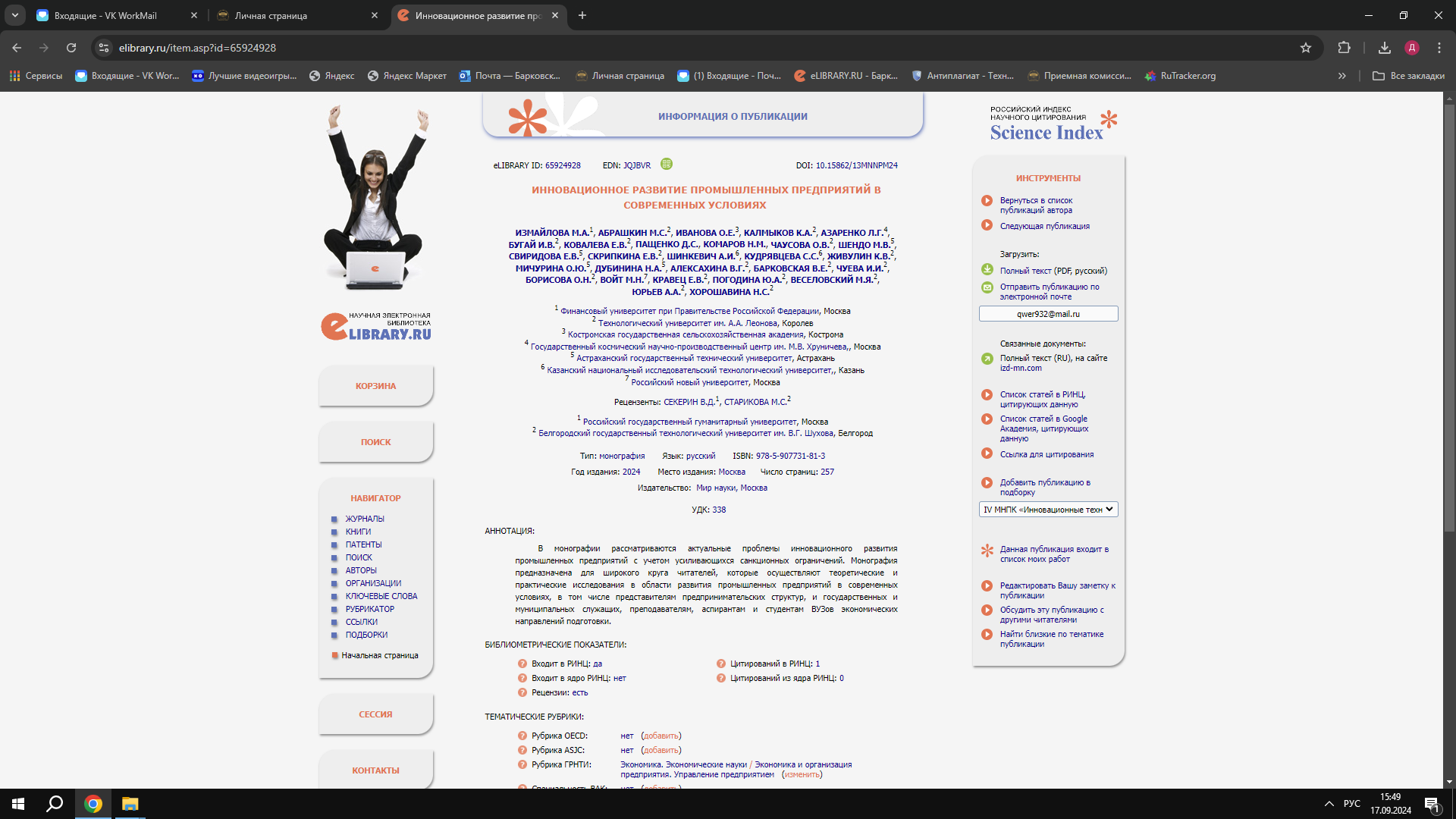This screenshot has height=819, width=1456.
Task: Click the help icon next to 'Рубрика ГРНТИ'
Action: click(522, 764)
